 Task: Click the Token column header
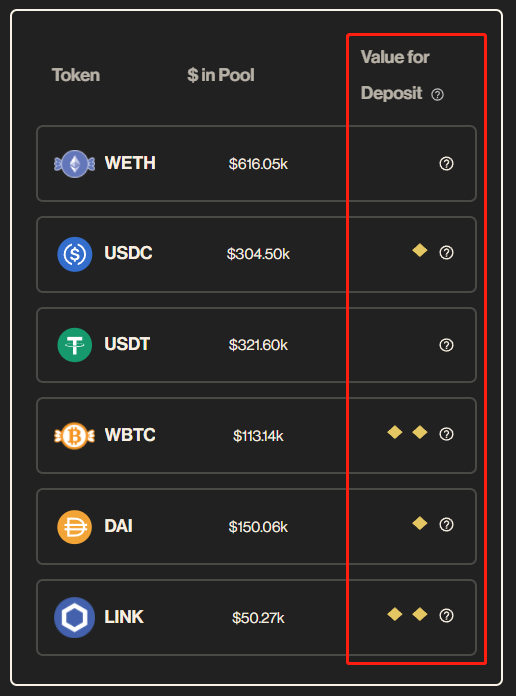coord(76,75)
